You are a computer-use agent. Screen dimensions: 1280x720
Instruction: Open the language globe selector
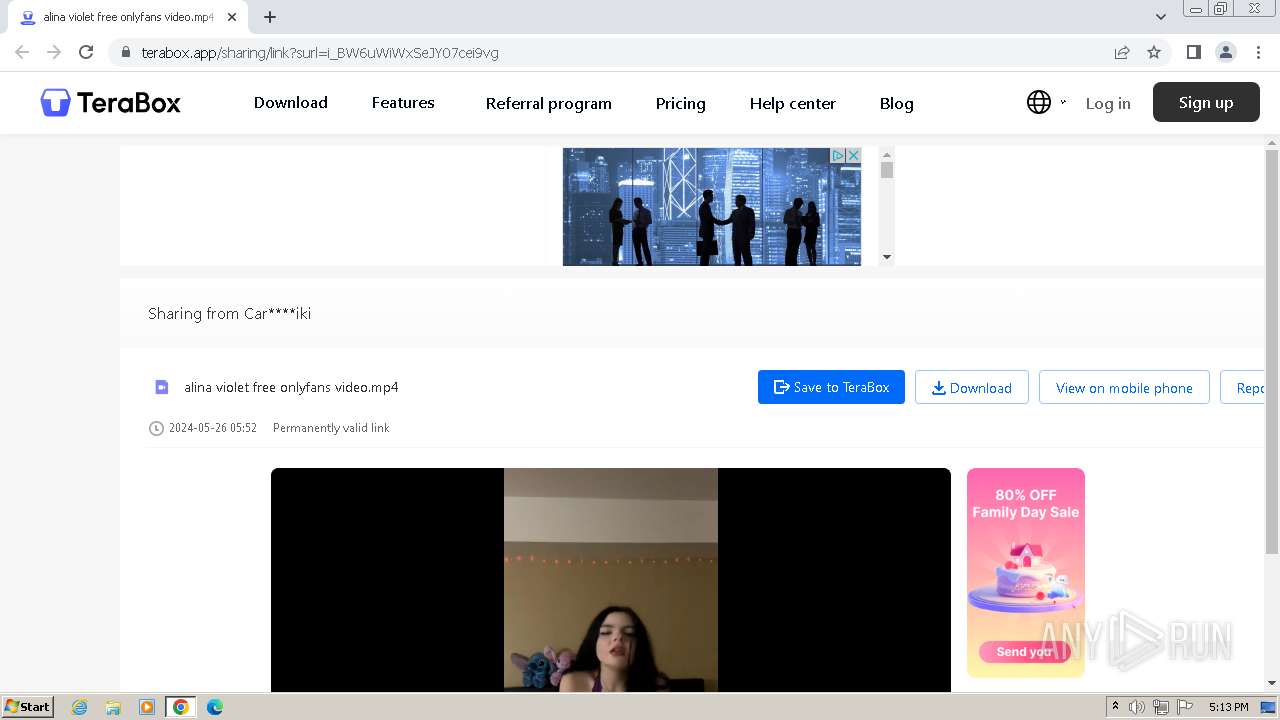tap(1039, 102)
